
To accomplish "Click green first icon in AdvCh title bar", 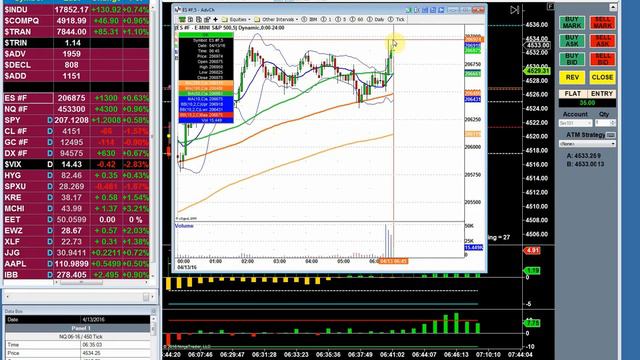I will 408,10.
